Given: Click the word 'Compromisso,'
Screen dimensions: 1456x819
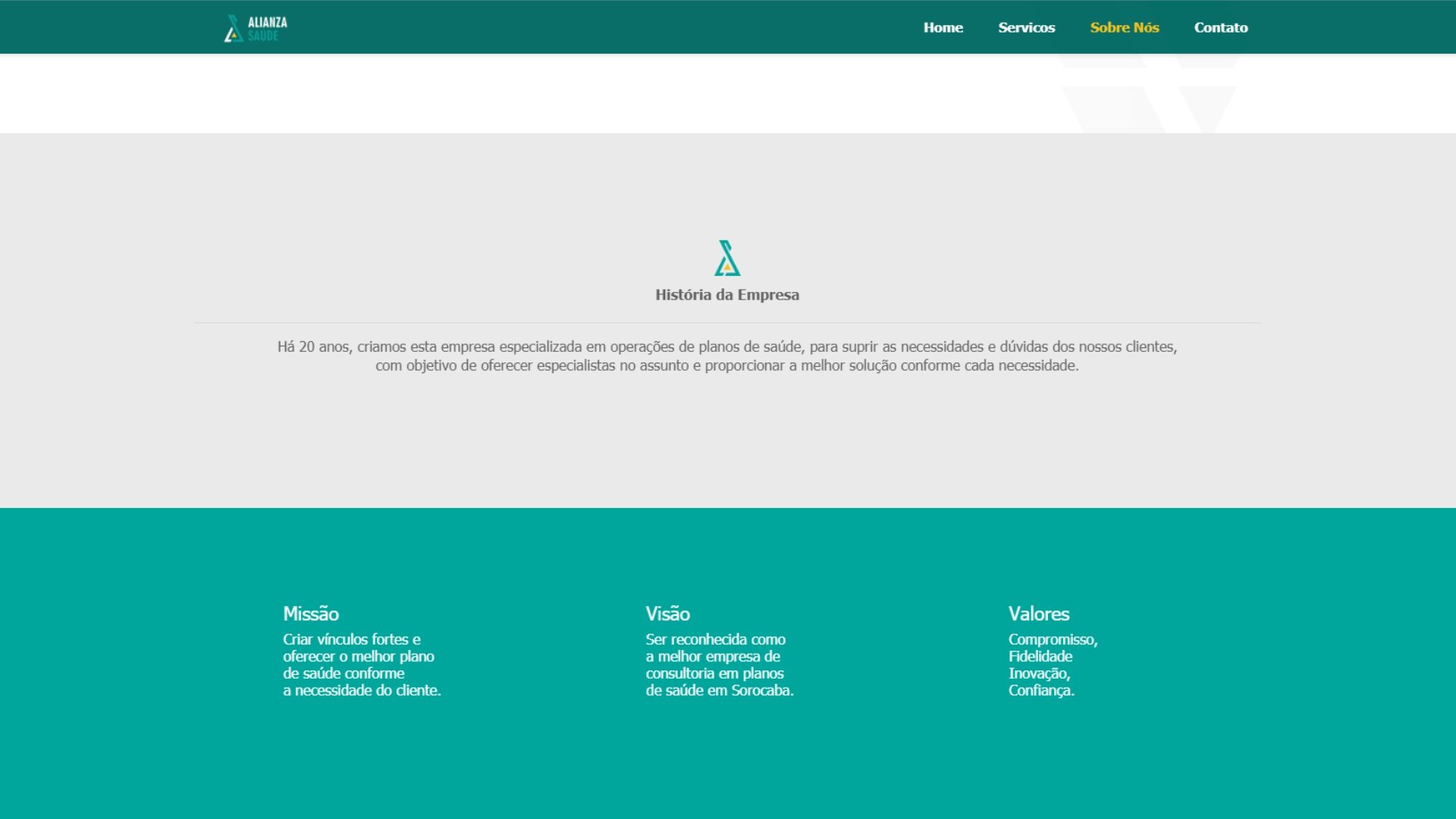Looking at the screenshot, I should click(x=1053, y=640).
